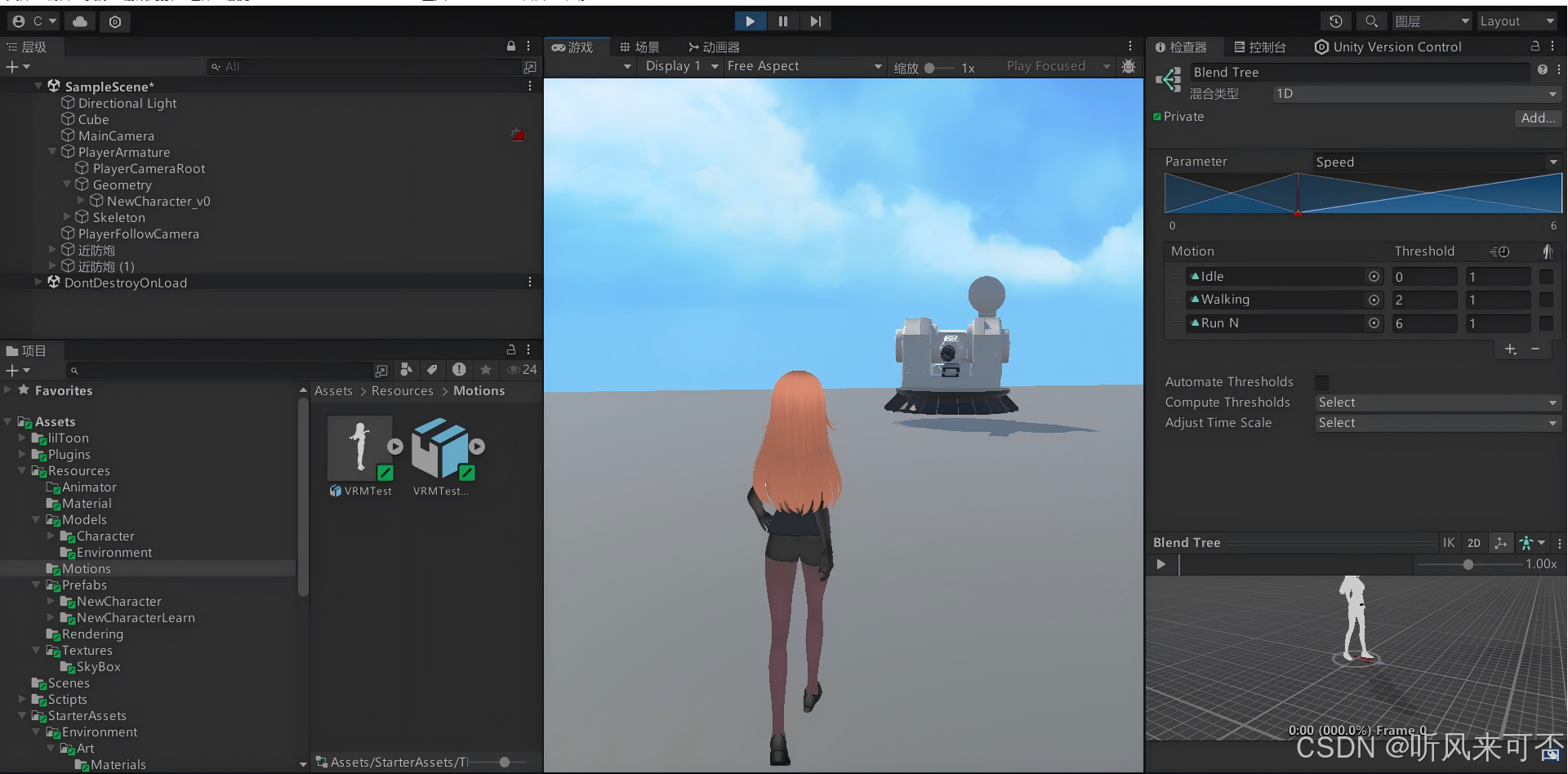
Task: Click the Unity Cloud icon in the toolbar
Action: [x=78, y=21]
